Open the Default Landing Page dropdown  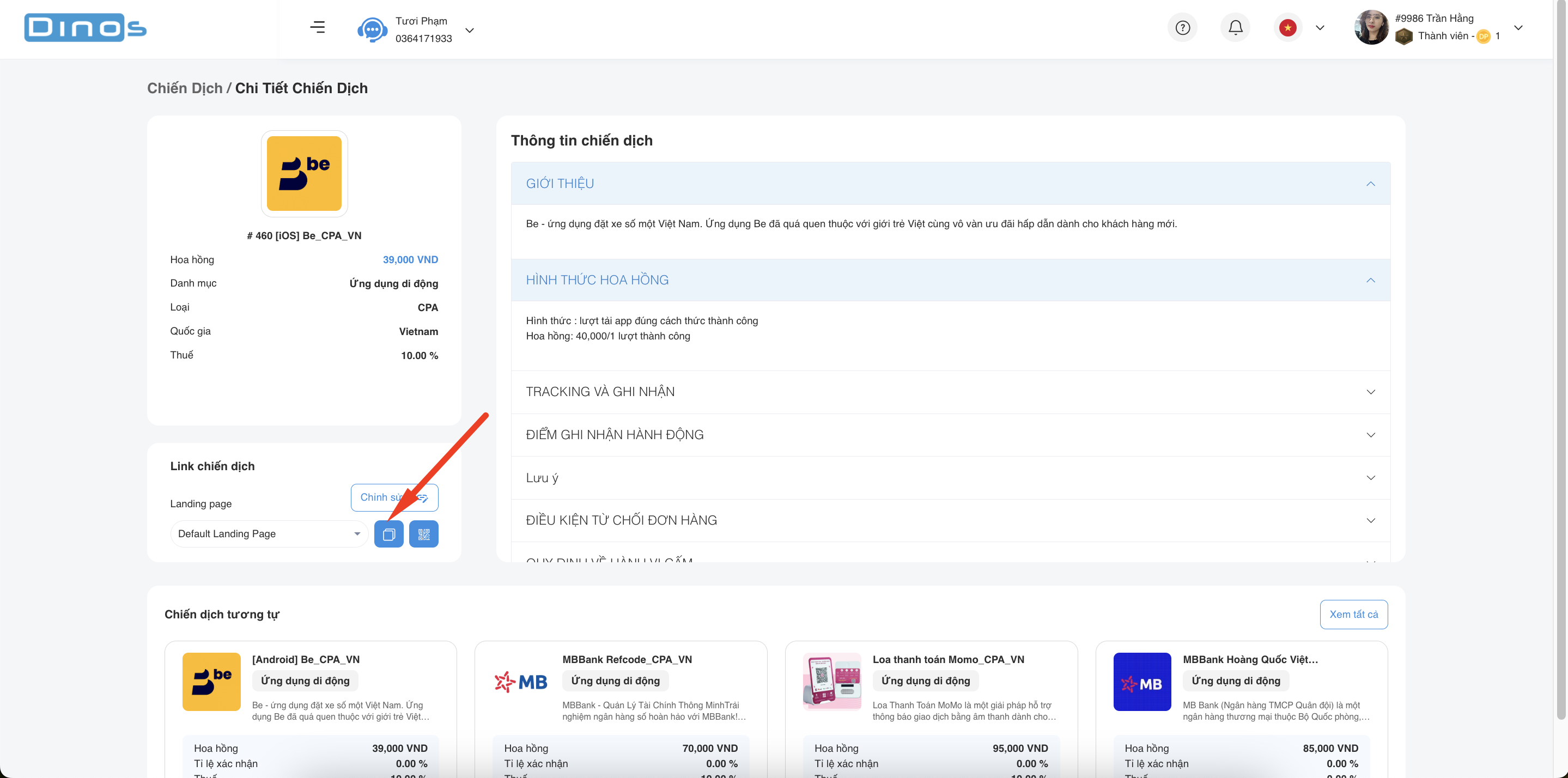click(269, 534)
